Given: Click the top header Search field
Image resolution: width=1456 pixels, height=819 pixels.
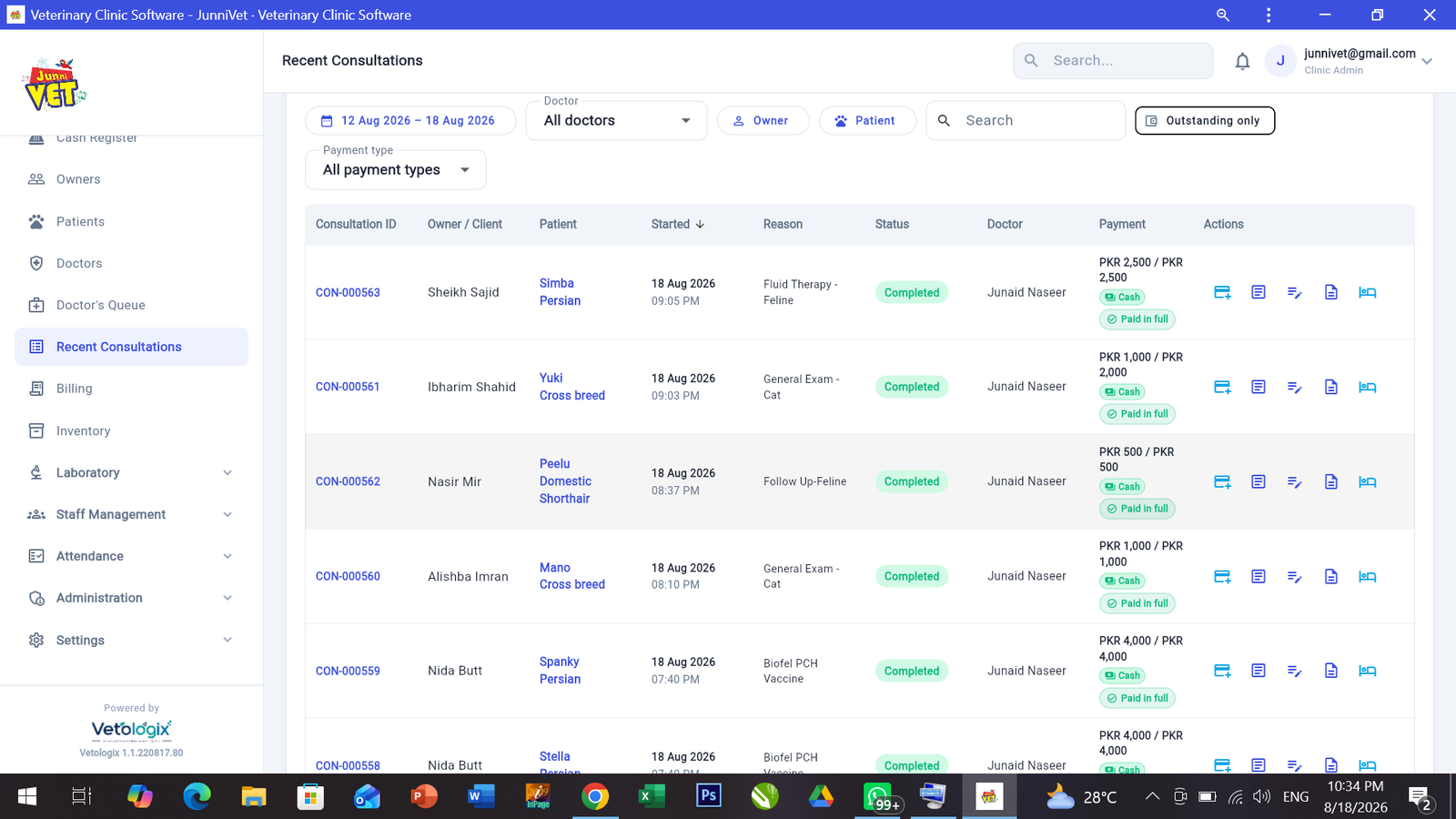Looking at the screenshot, I should [1113, 61].
